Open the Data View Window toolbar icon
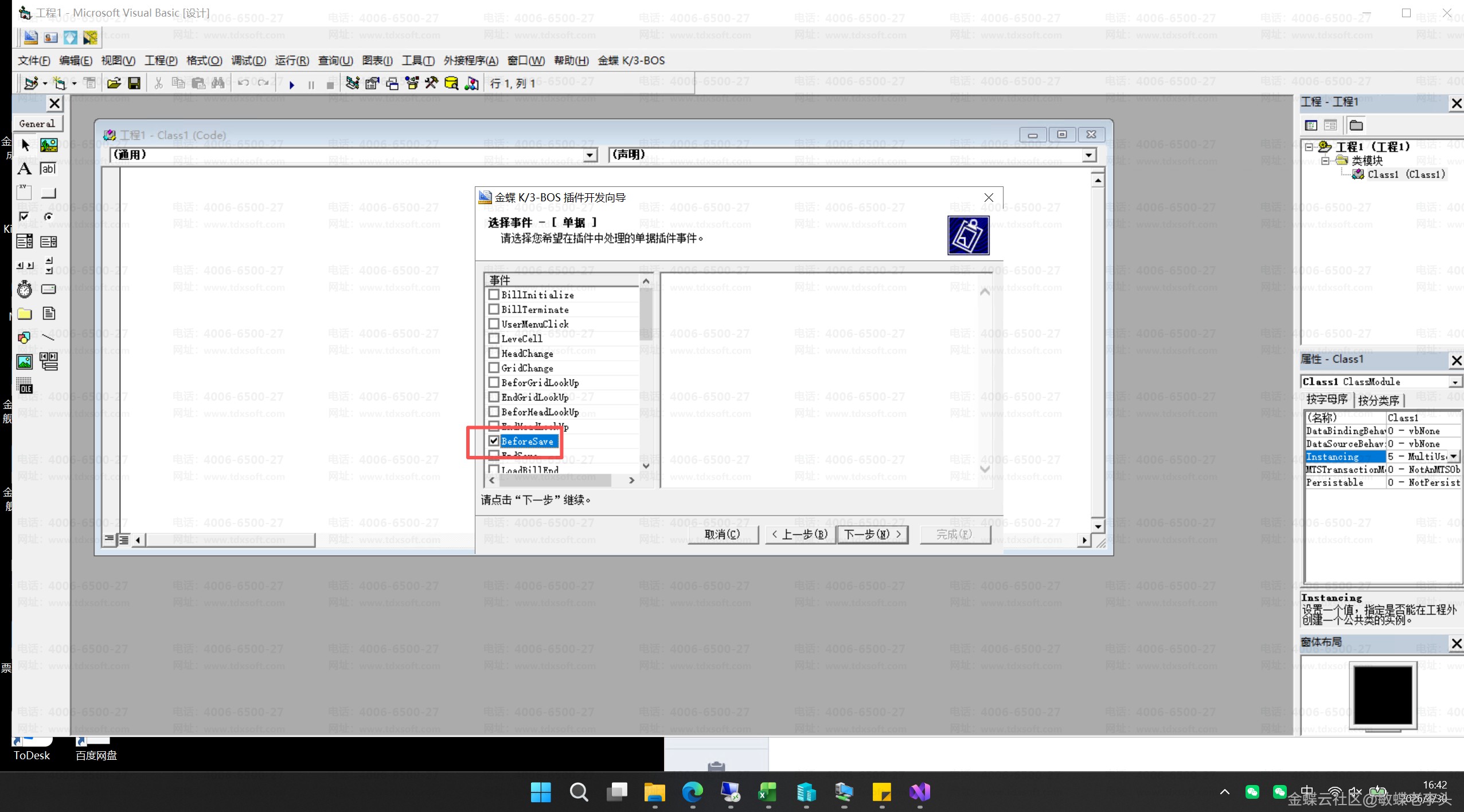Image resolution: width=1464 pixels, height=812 pixels. [x=451, y=84]
